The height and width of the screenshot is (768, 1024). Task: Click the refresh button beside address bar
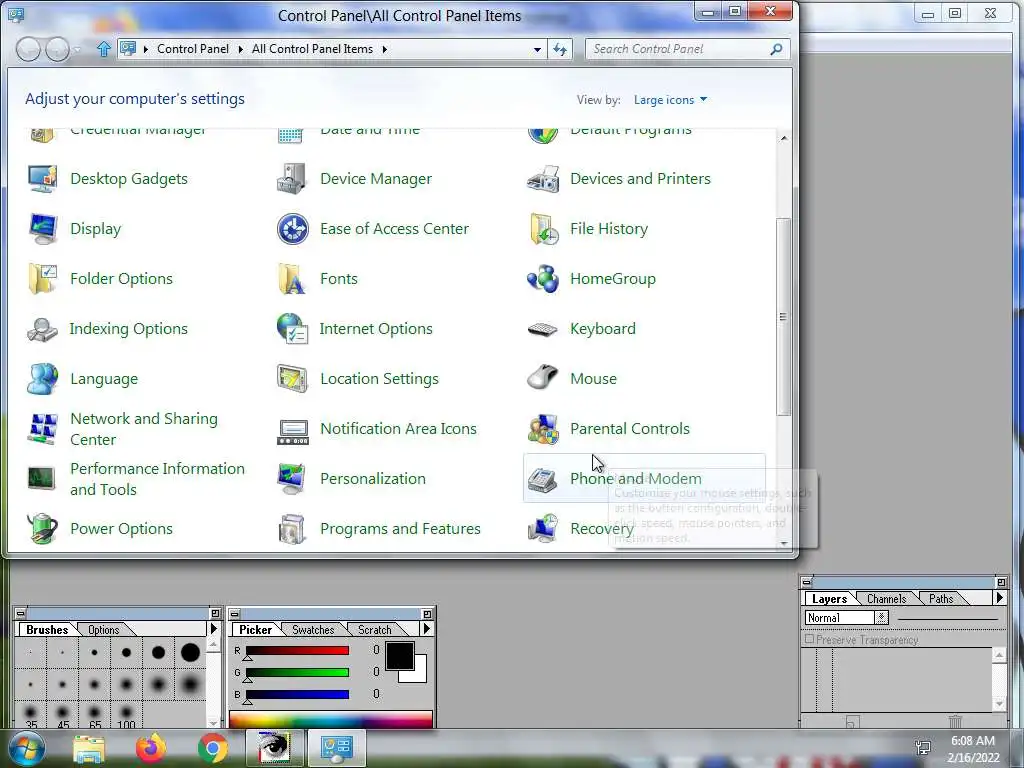[x=560, y=49]
